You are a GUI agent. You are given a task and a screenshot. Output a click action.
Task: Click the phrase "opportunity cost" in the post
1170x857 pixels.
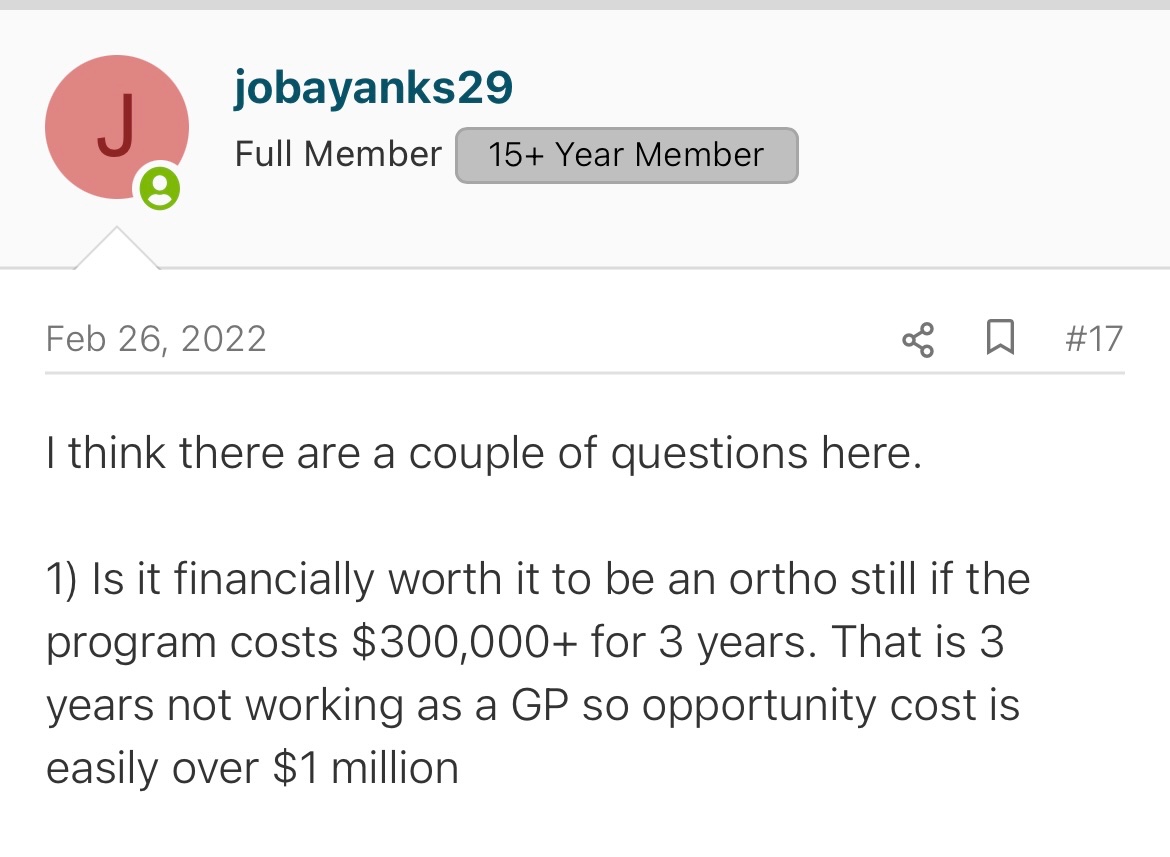click(x=814, y=705)
